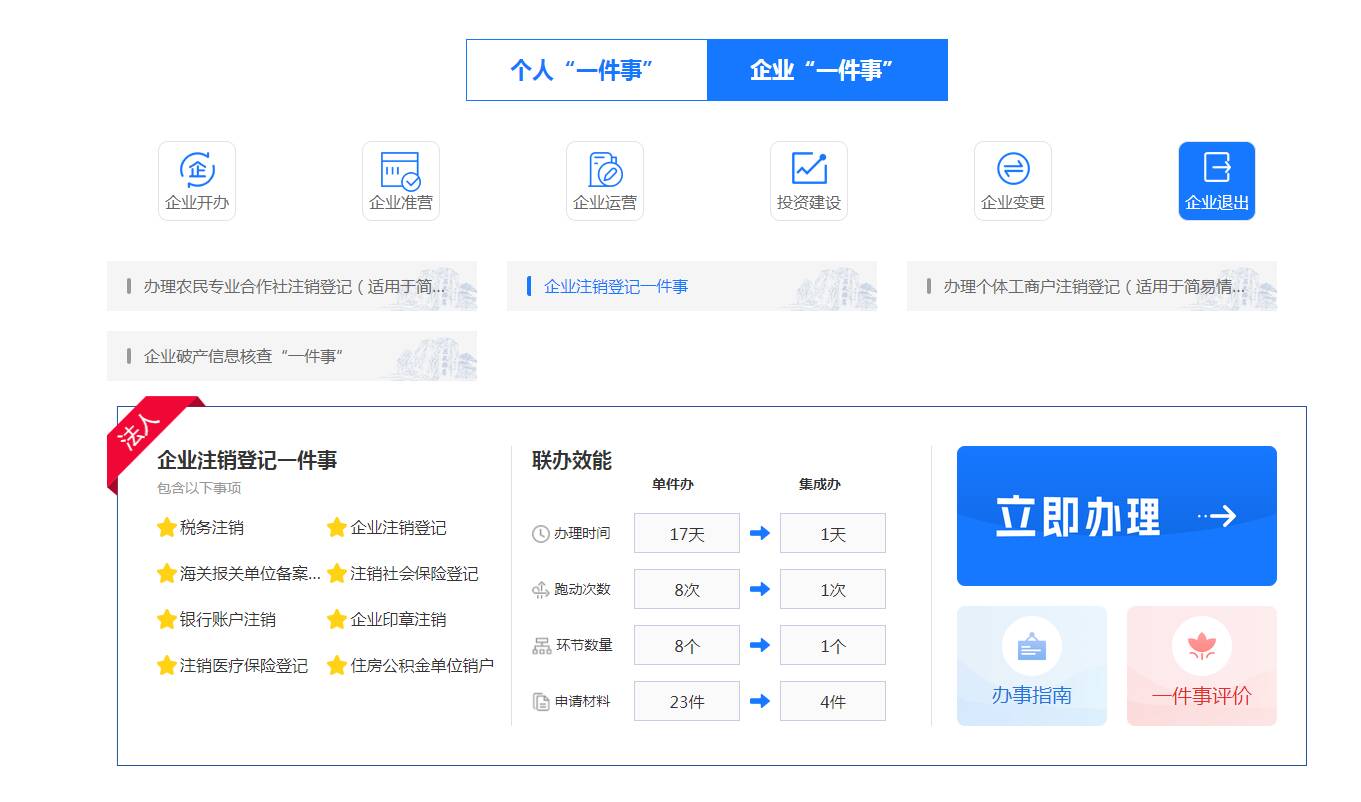1361x802 pixels.
Task: Switch to the 个人"一件事" tab
Action: click(587, 70)
